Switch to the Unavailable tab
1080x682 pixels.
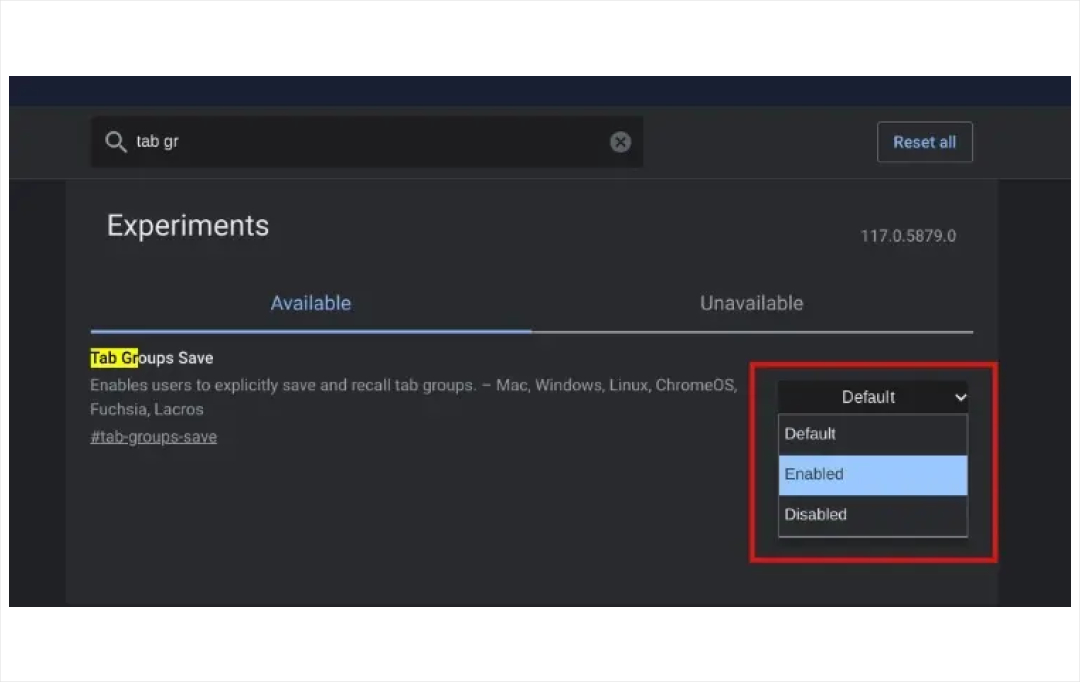[x=751, y=303]
